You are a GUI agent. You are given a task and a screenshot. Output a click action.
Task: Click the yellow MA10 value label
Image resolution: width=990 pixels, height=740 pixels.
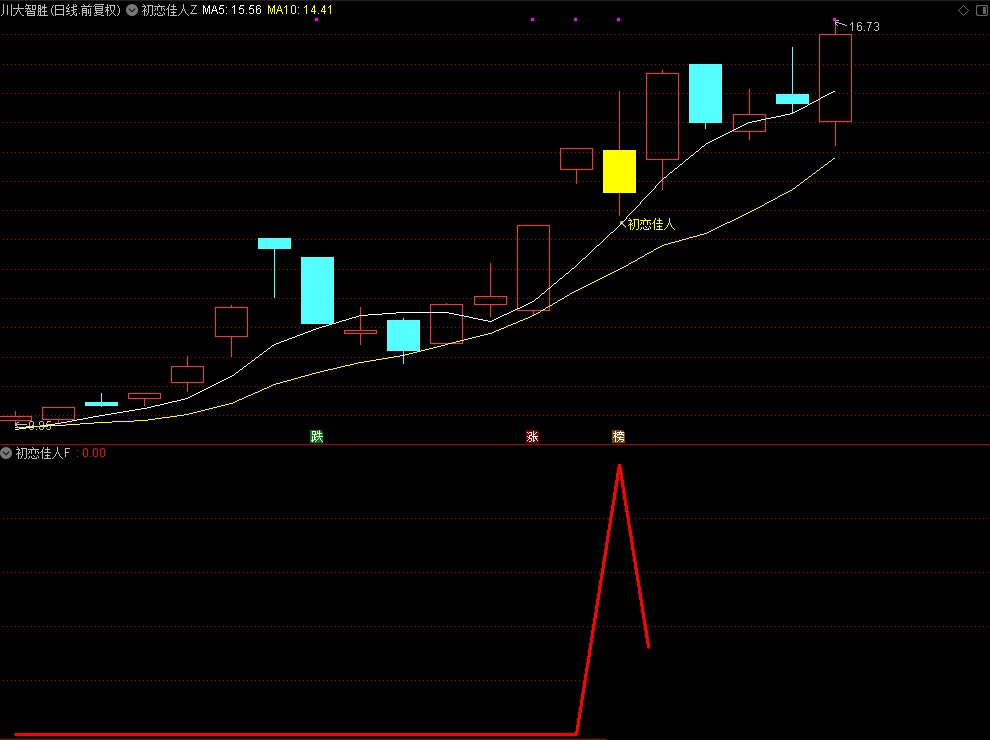coord(300,10)
